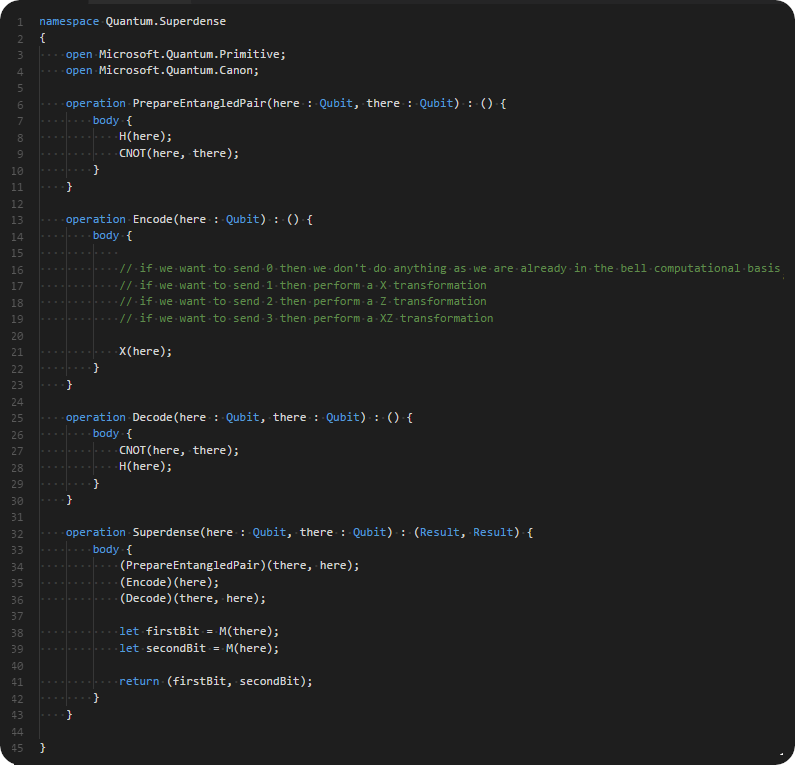Viewport: 795px width, 765px height.
Task: Click line number 1 in the gutter
Action: (x=20, y=22)
